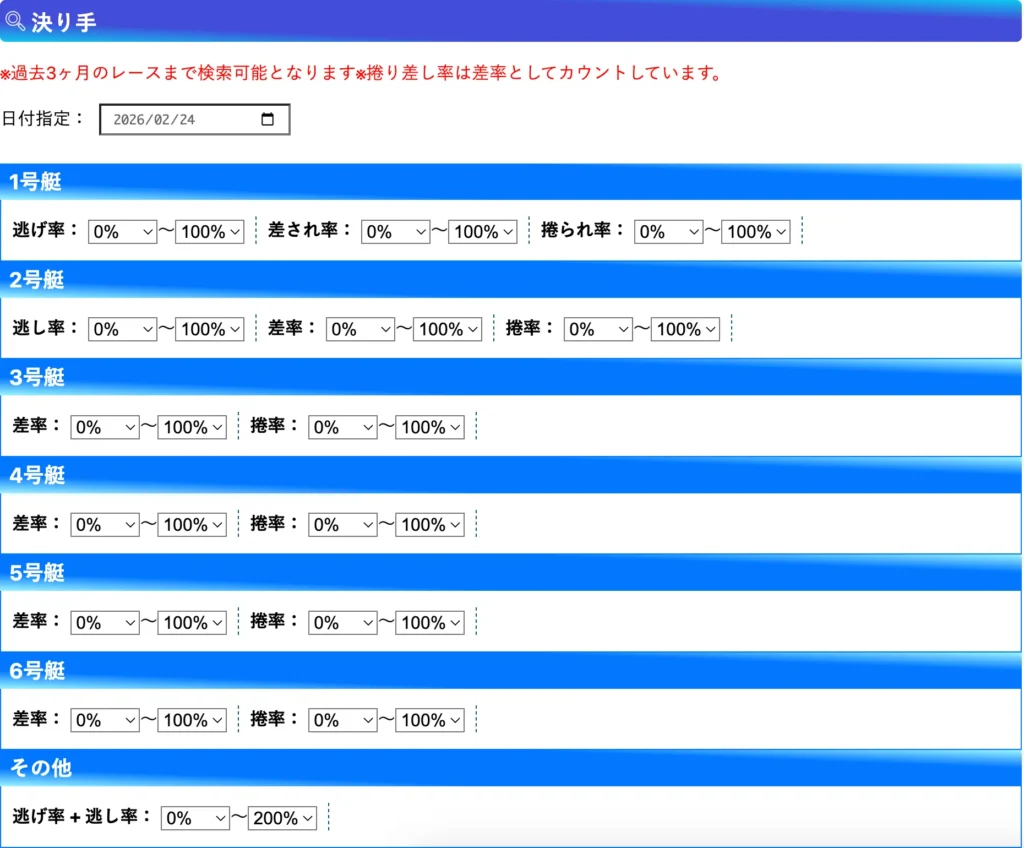Open the 2号艇 差率 maximum dropdown
Viewport: 1024px width, 848px height.
click(447, 328)
